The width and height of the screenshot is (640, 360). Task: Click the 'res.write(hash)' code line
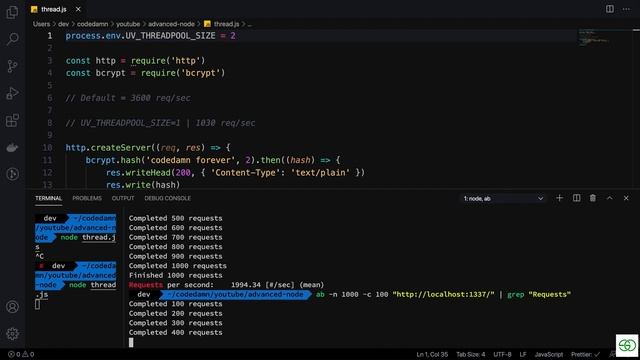pyautogui.click(x=143, y=185)
